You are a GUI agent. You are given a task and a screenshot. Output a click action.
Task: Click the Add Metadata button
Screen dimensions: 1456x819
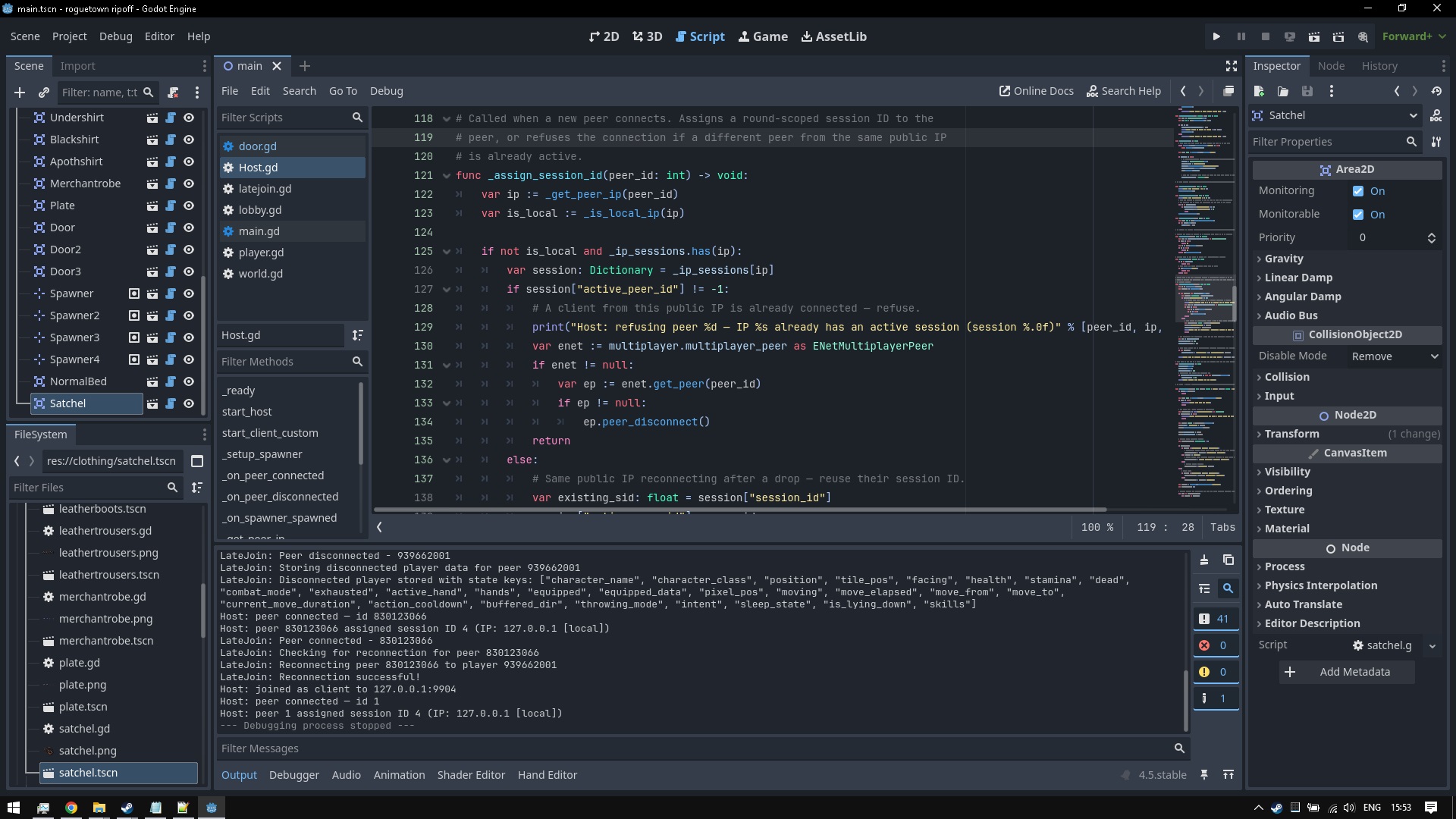click(1347, 672)
